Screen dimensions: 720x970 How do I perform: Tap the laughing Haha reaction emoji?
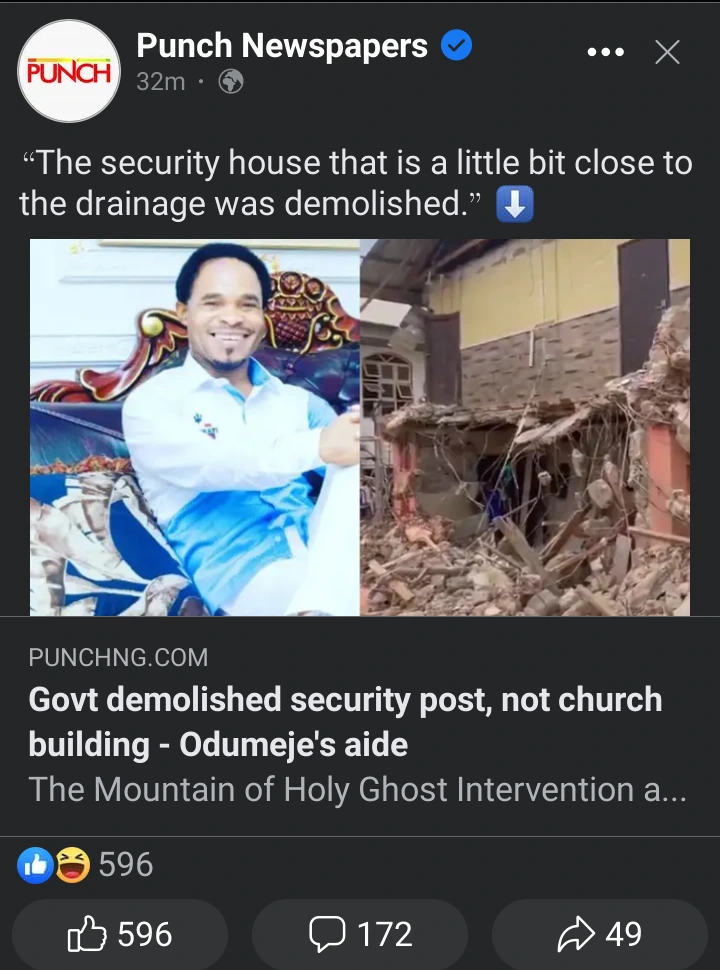[73, 864]
